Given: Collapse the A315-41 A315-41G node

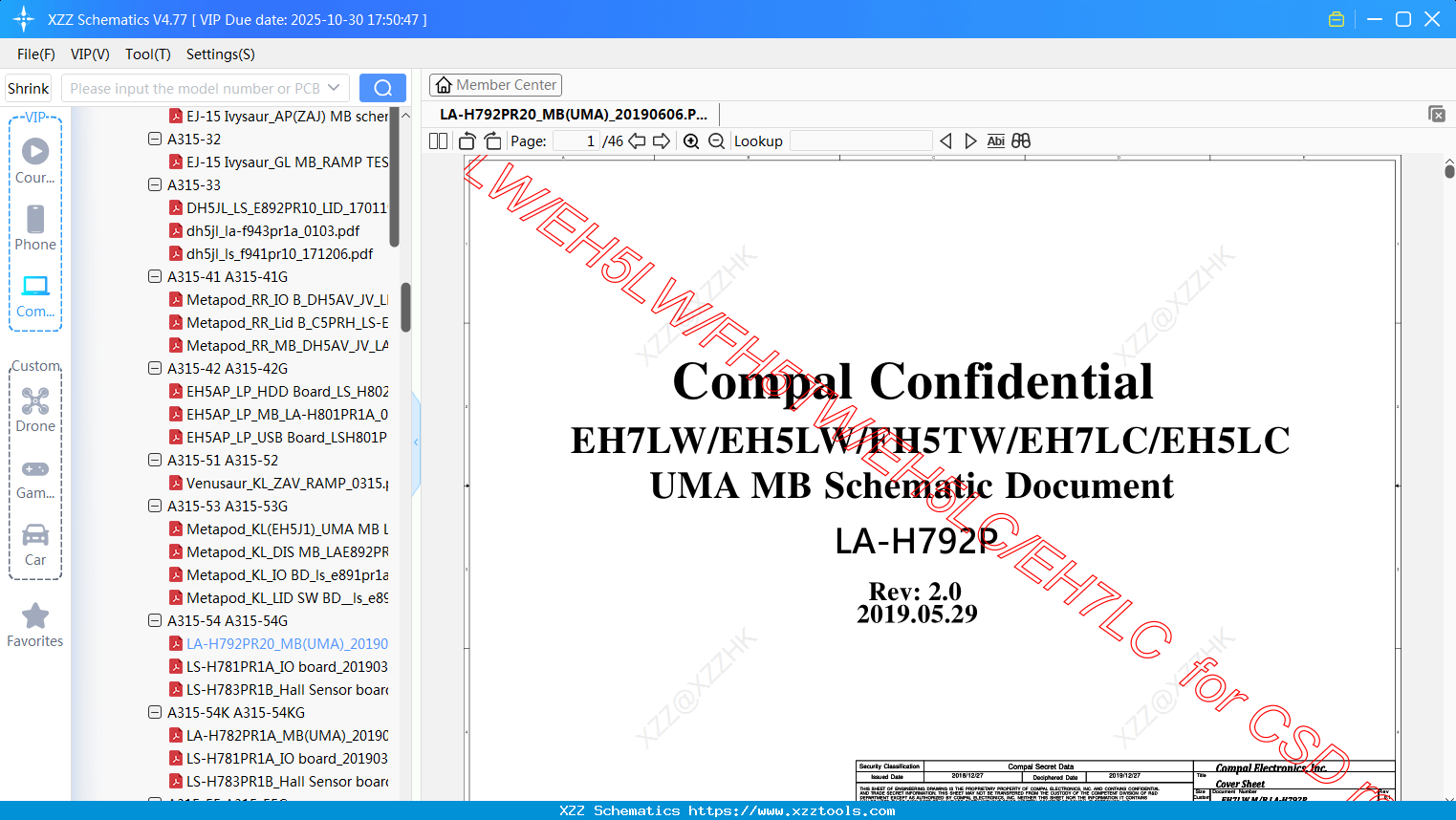Looking at the screenshot, I should tap(155, 276).
